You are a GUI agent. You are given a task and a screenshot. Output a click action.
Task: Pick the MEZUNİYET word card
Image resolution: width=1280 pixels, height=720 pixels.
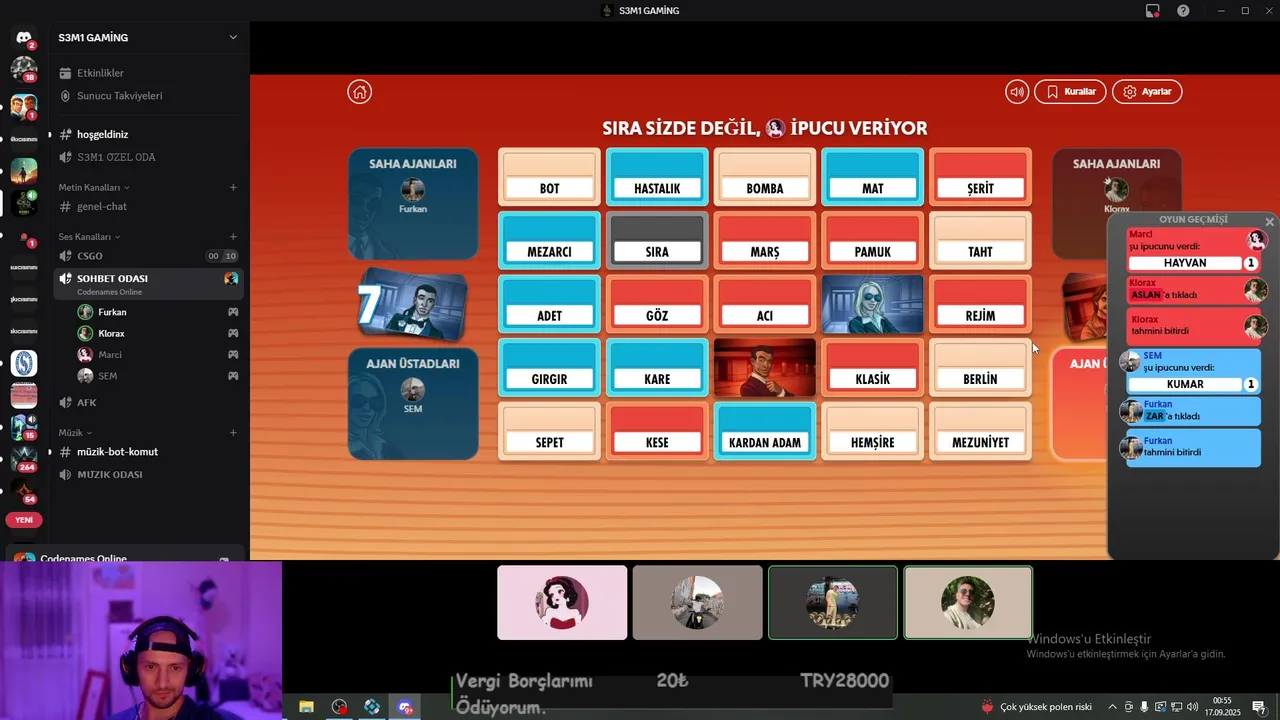980,432
